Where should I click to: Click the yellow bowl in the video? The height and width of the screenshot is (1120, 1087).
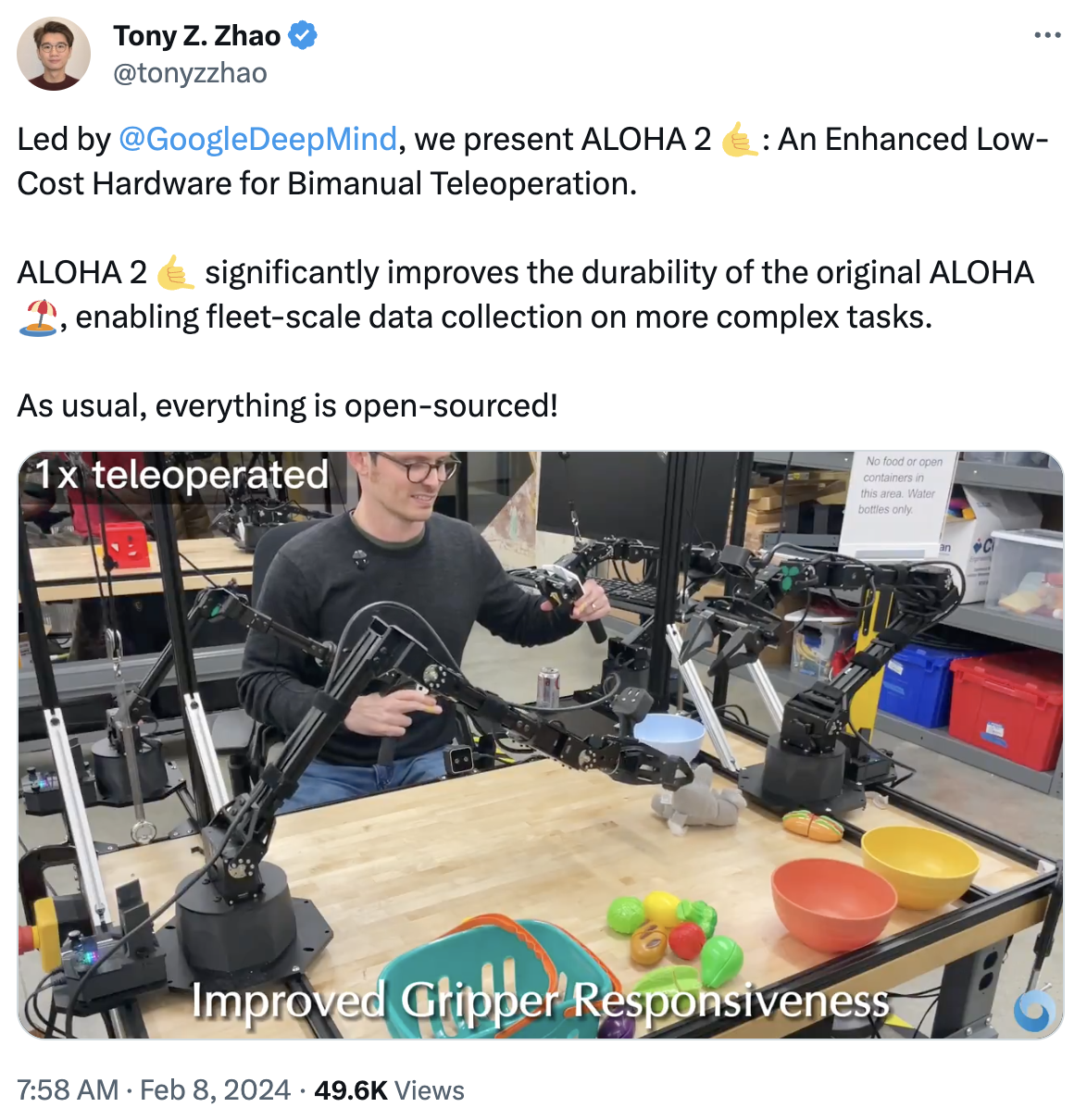(x=919, y=866)
